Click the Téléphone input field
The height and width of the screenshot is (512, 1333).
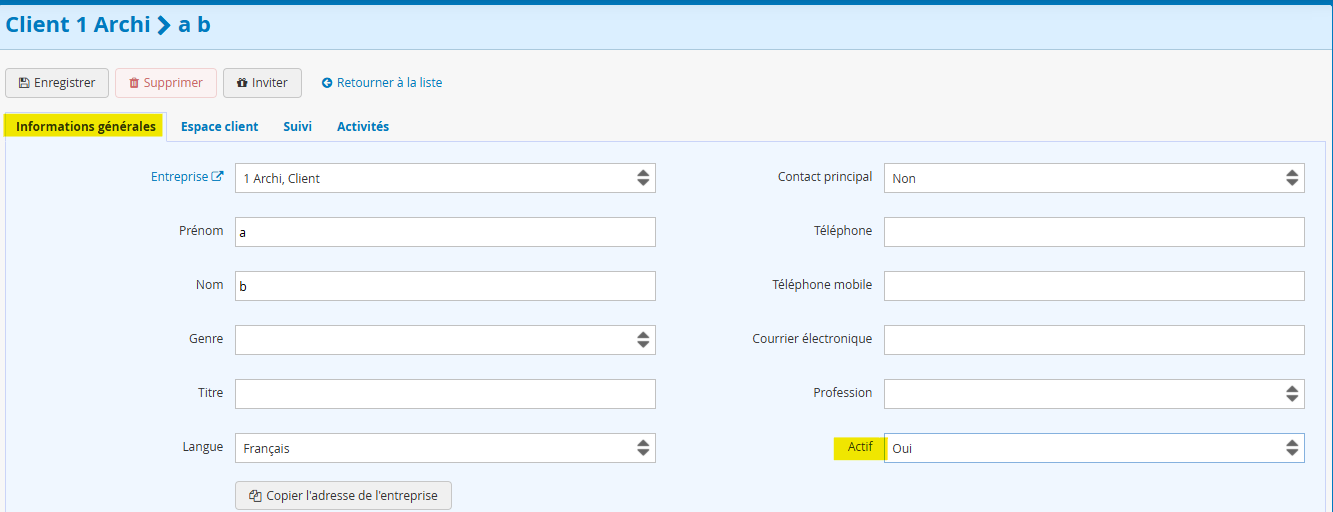pos(1094,232)
